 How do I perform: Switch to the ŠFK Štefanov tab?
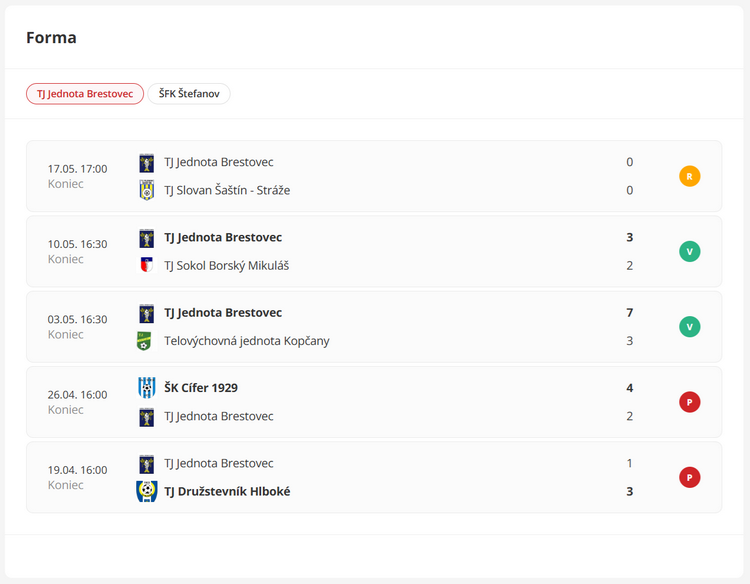click(189, 94)
